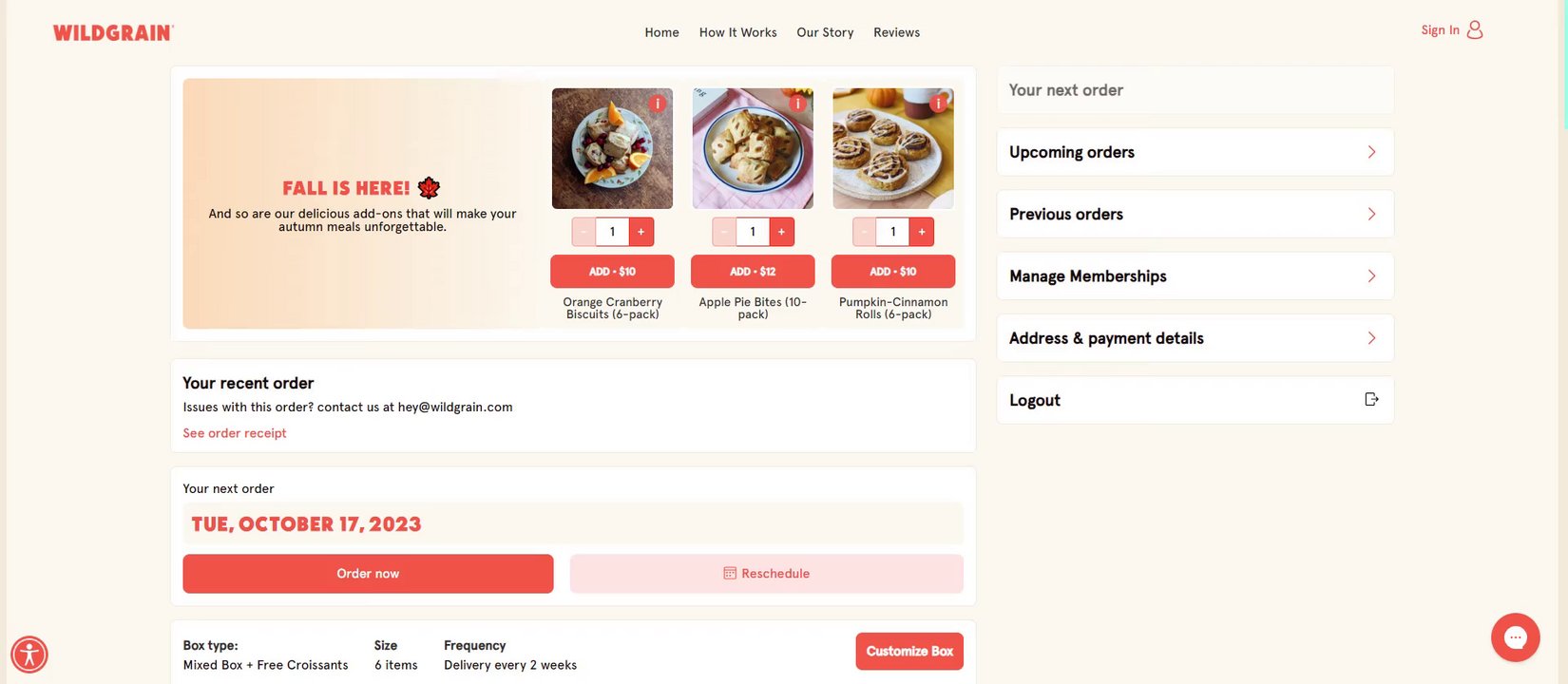
Task: Open info icon on Apple Pie Bites
Action: (x=797, y=104)
